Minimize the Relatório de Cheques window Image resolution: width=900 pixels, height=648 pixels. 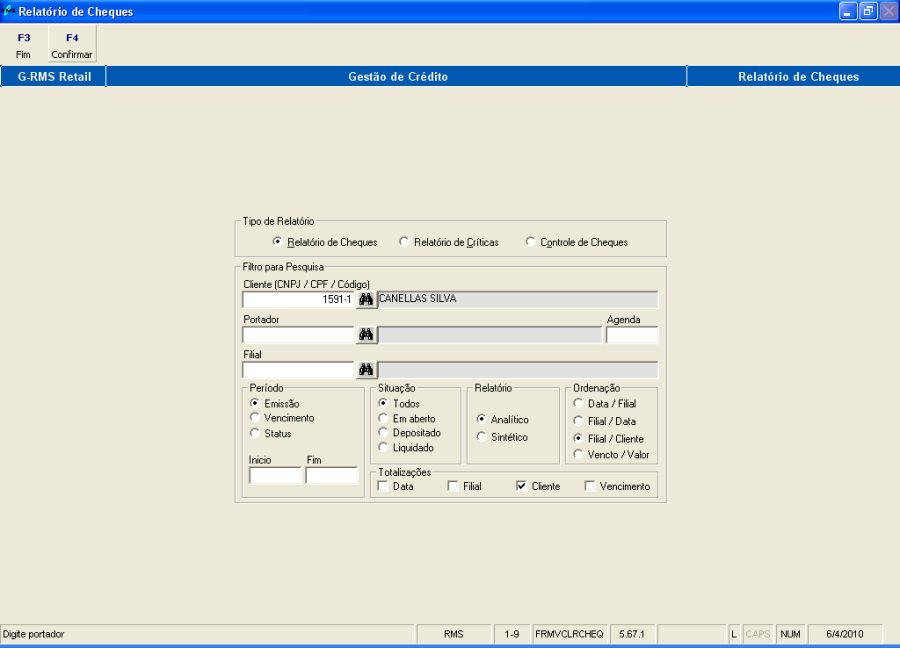click(848, 11)
